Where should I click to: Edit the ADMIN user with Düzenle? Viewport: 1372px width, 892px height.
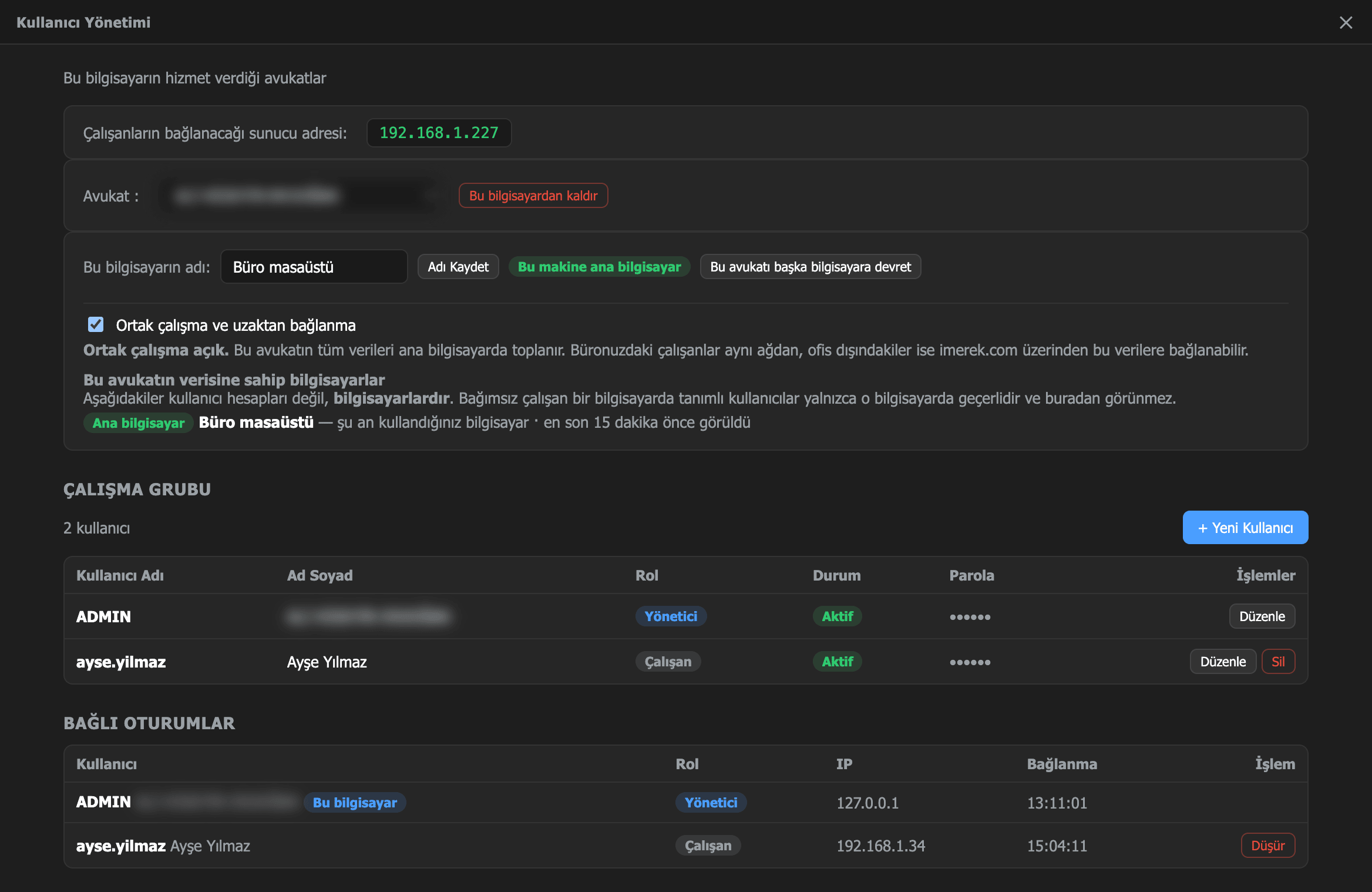click(1262, 616)
